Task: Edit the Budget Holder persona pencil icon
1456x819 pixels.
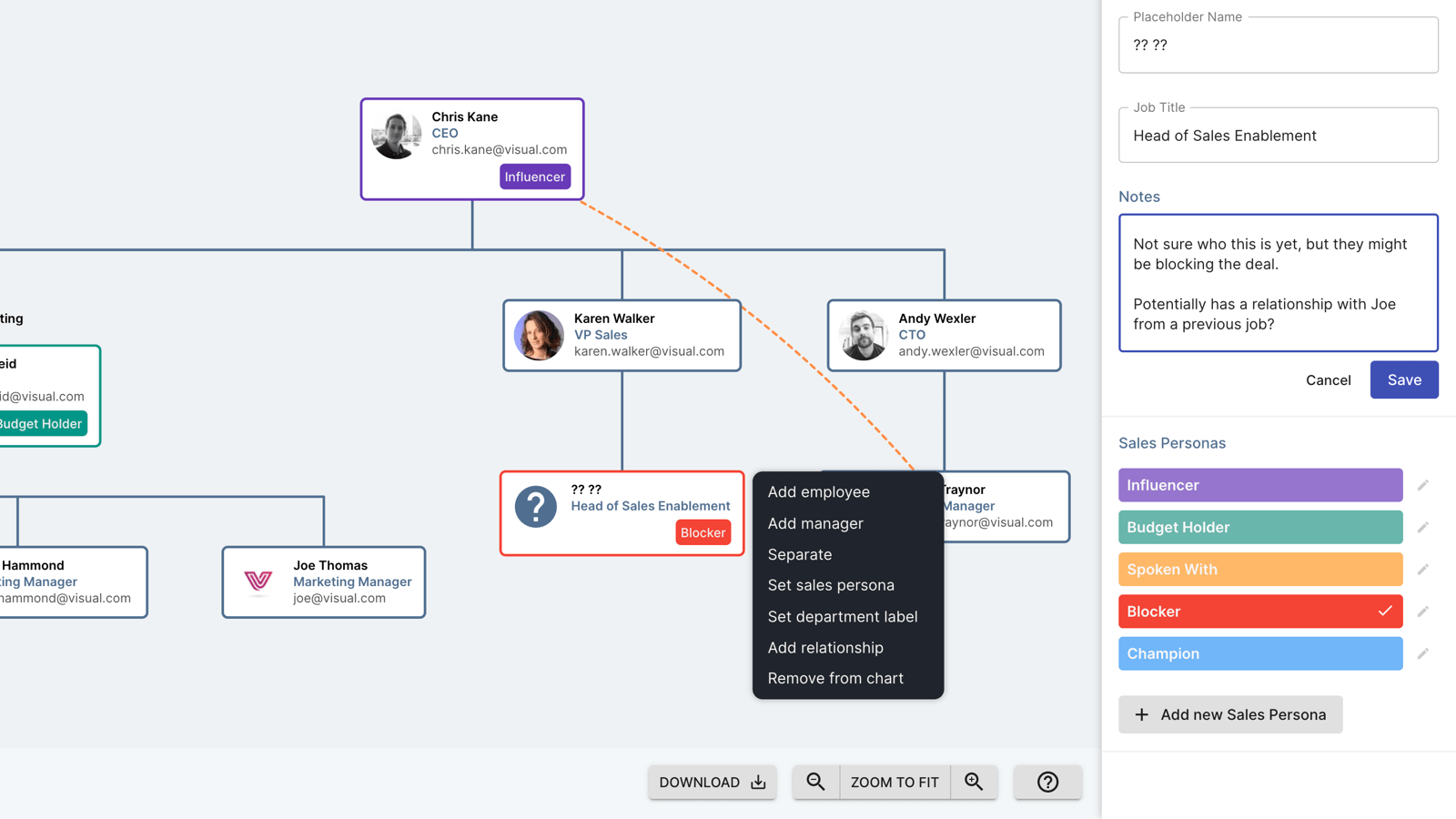Action: (1422, 527)
